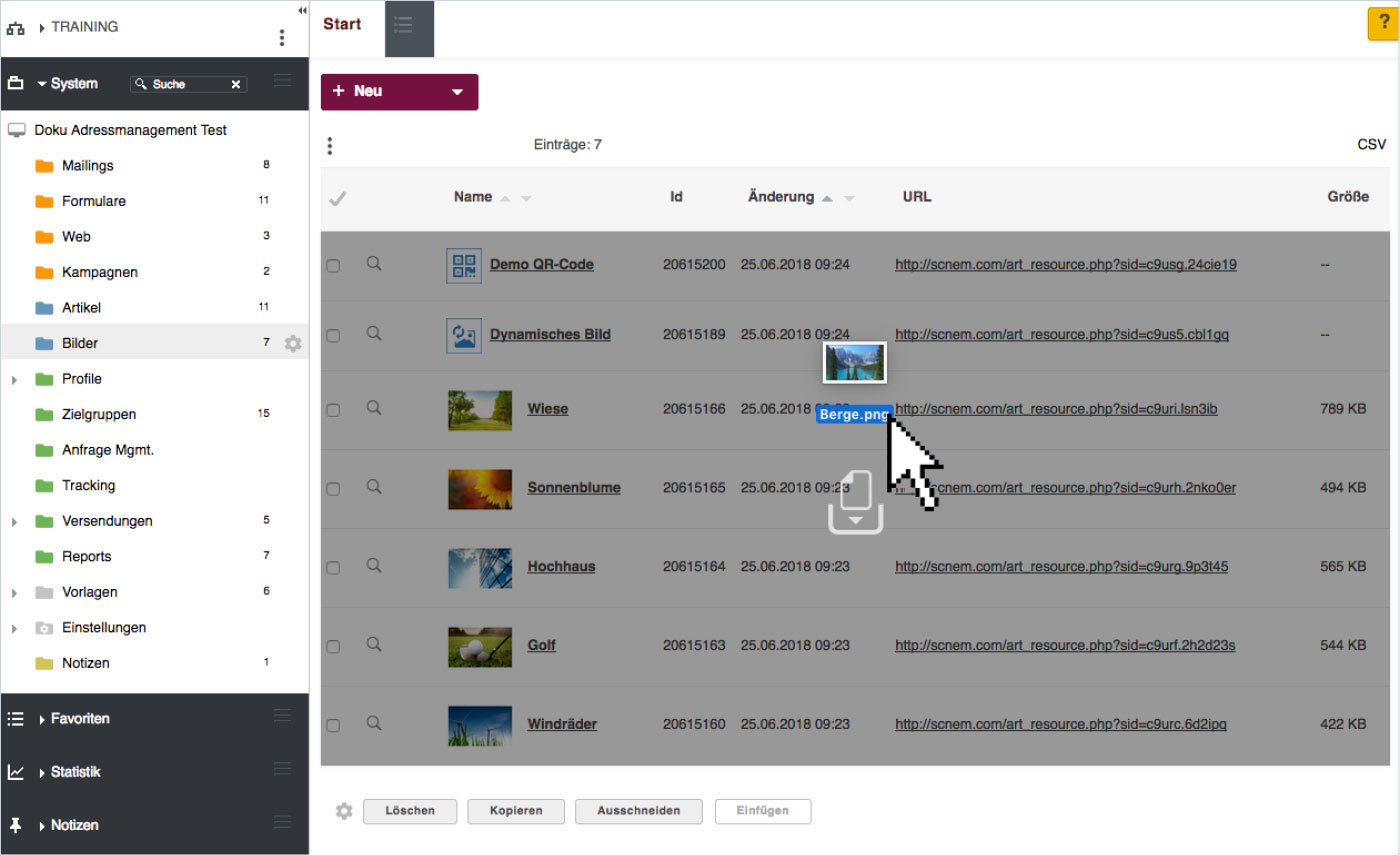Click the yellow help question mark icon
Screen dimensions: 1400x856
tap(1383, 25)
